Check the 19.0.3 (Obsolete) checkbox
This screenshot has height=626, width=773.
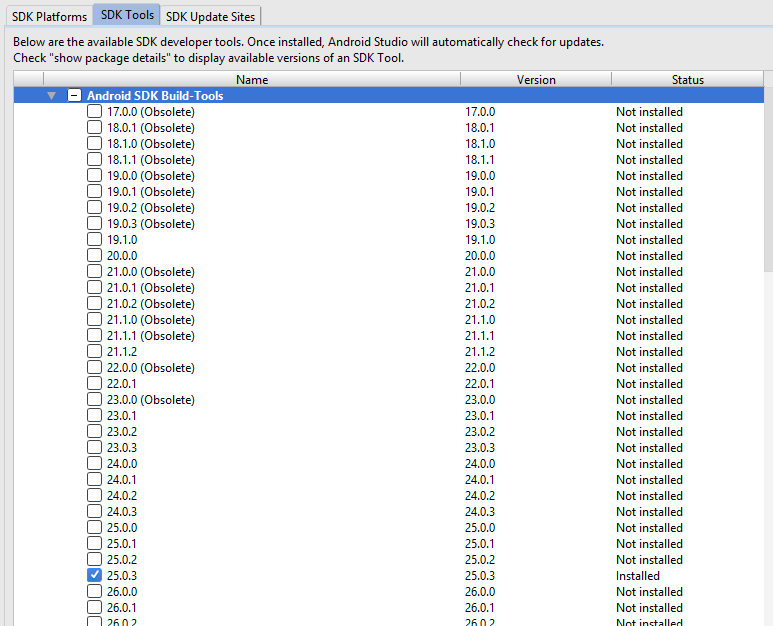94,223
